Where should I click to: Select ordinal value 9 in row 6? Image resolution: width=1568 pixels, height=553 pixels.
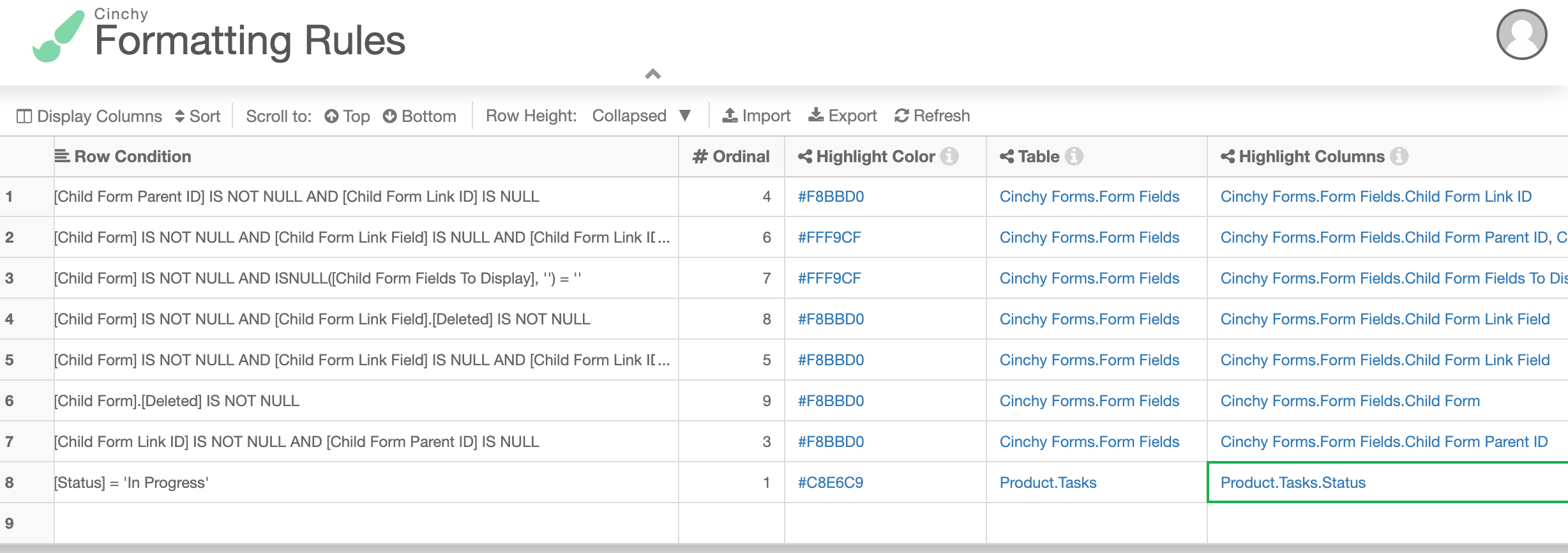[x=732, y=401]
